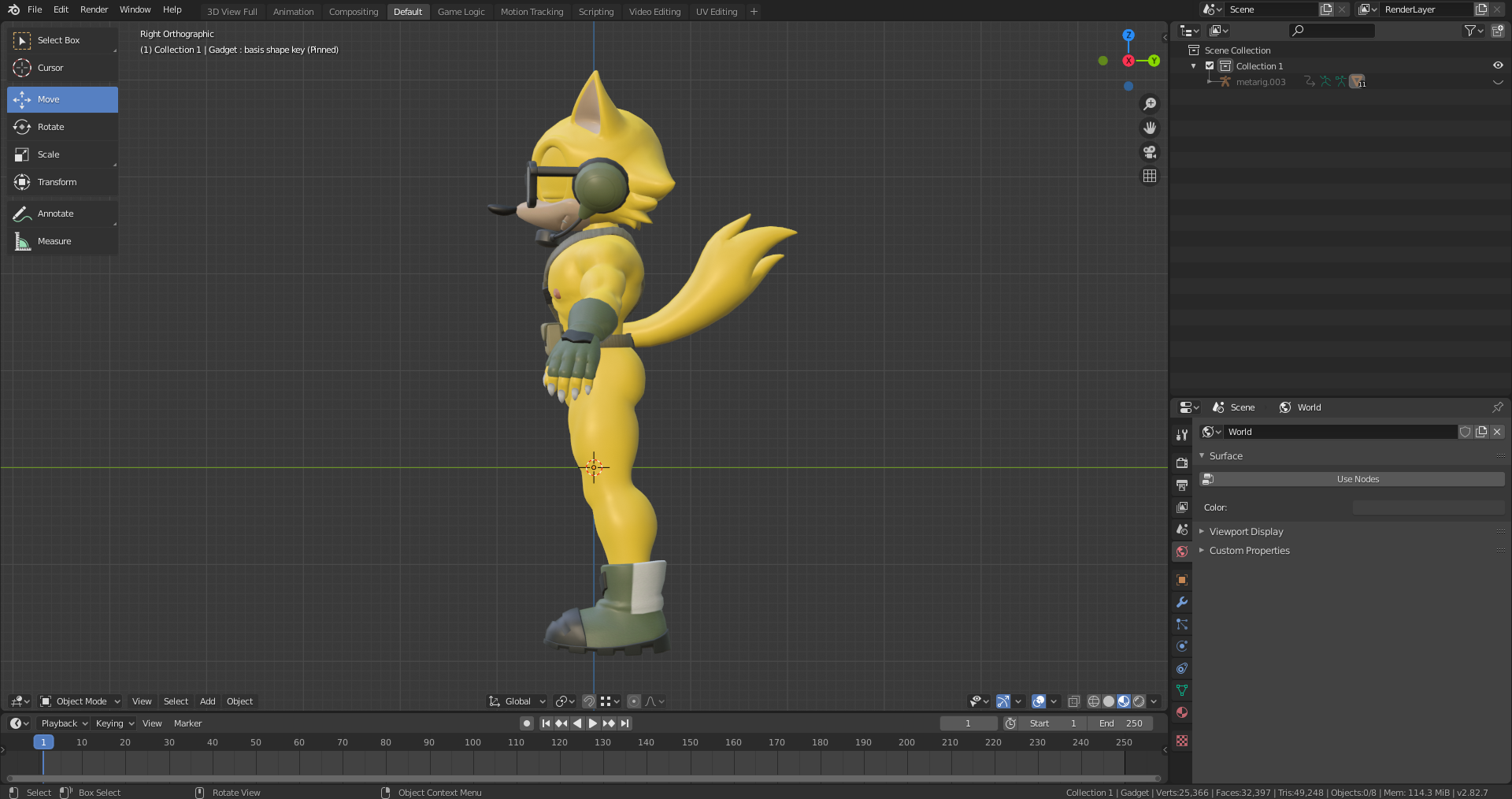1512x799 pixels.
Task: Activate the Annotate tool
Action: pyautogui.click(x=62, y=214)
